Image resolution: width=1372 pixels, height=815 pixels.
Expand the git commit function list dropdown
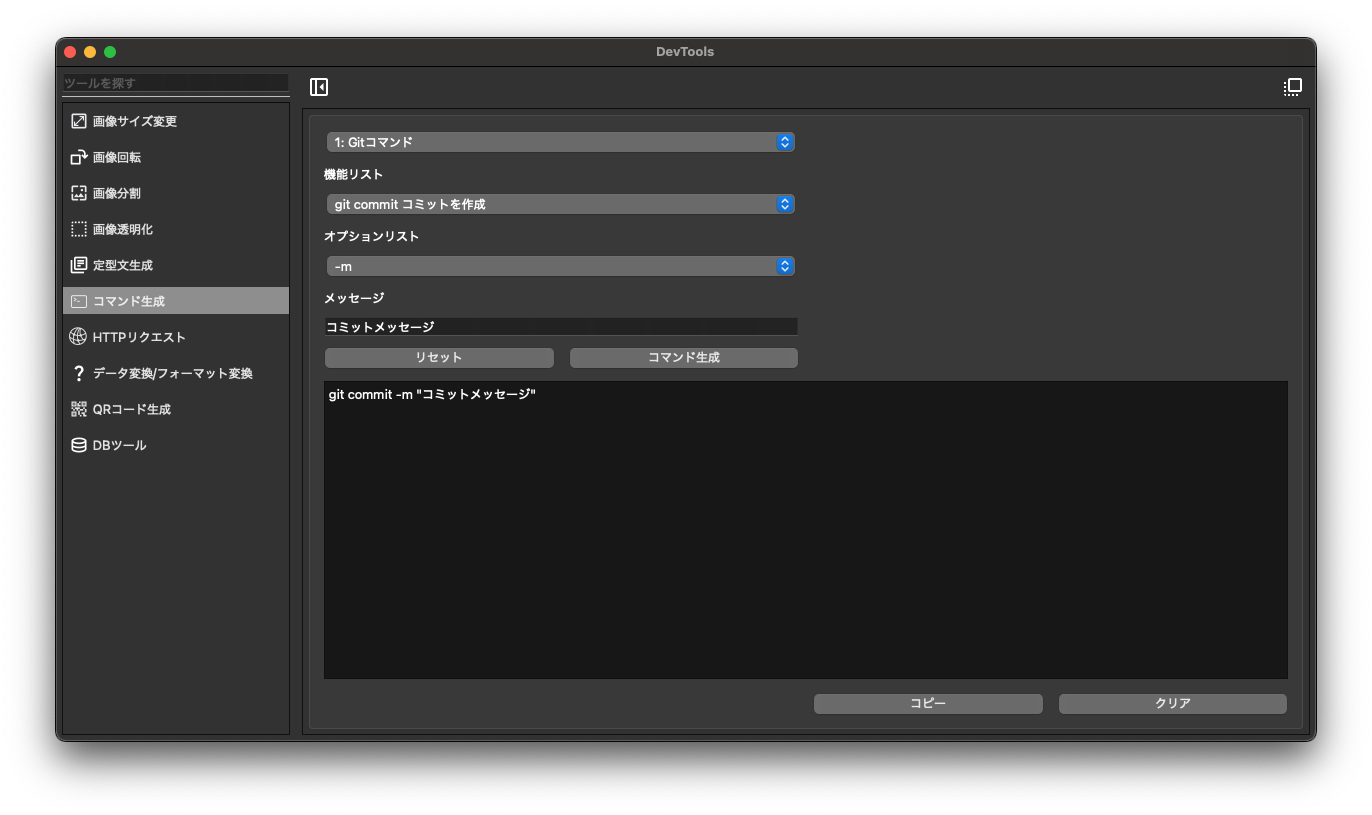tap(560, 204)
